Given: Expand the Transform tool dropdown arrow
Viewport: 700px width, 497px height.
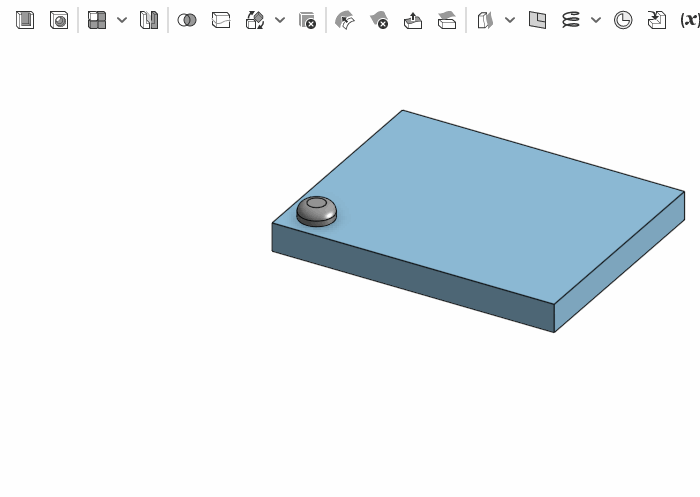Looking at the screenshot, I should (x=280, y=20).
